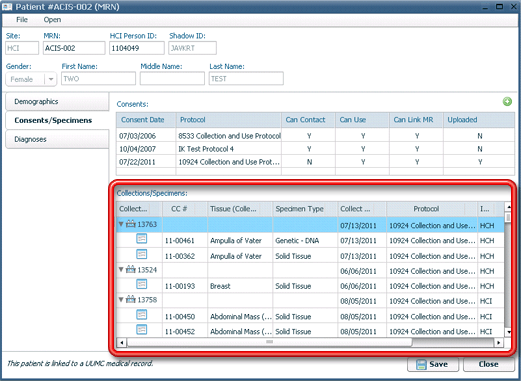Click into the HCI Person ID field
Viewport: 521px width, 381px height.
[x=137, y=48]
